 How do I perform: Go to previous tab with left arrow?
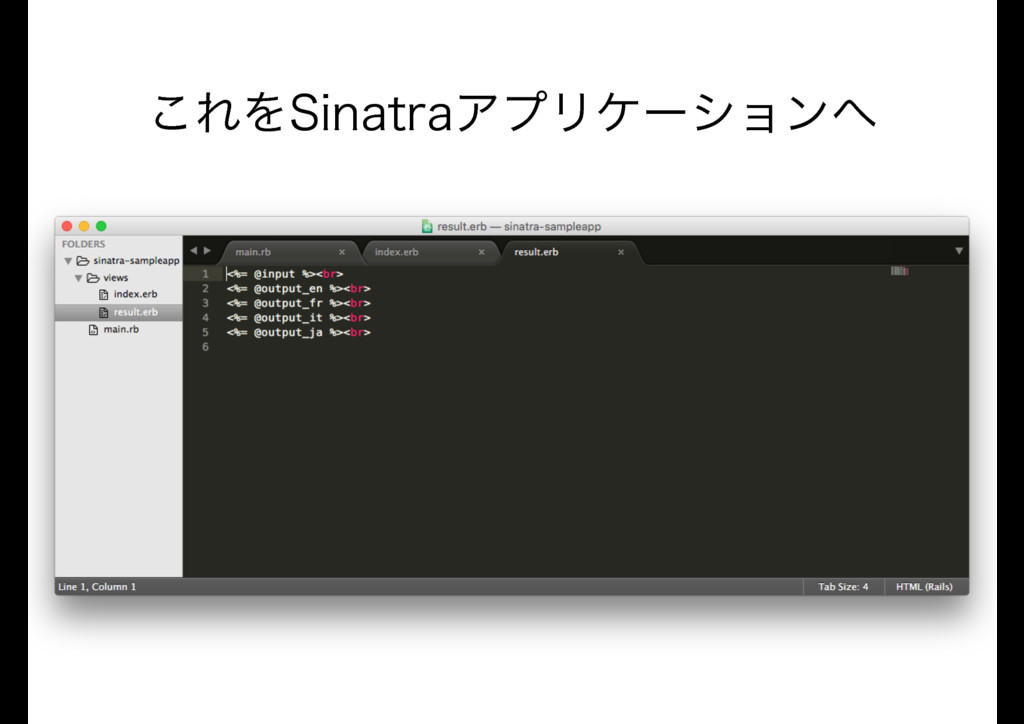pos(193,251)
